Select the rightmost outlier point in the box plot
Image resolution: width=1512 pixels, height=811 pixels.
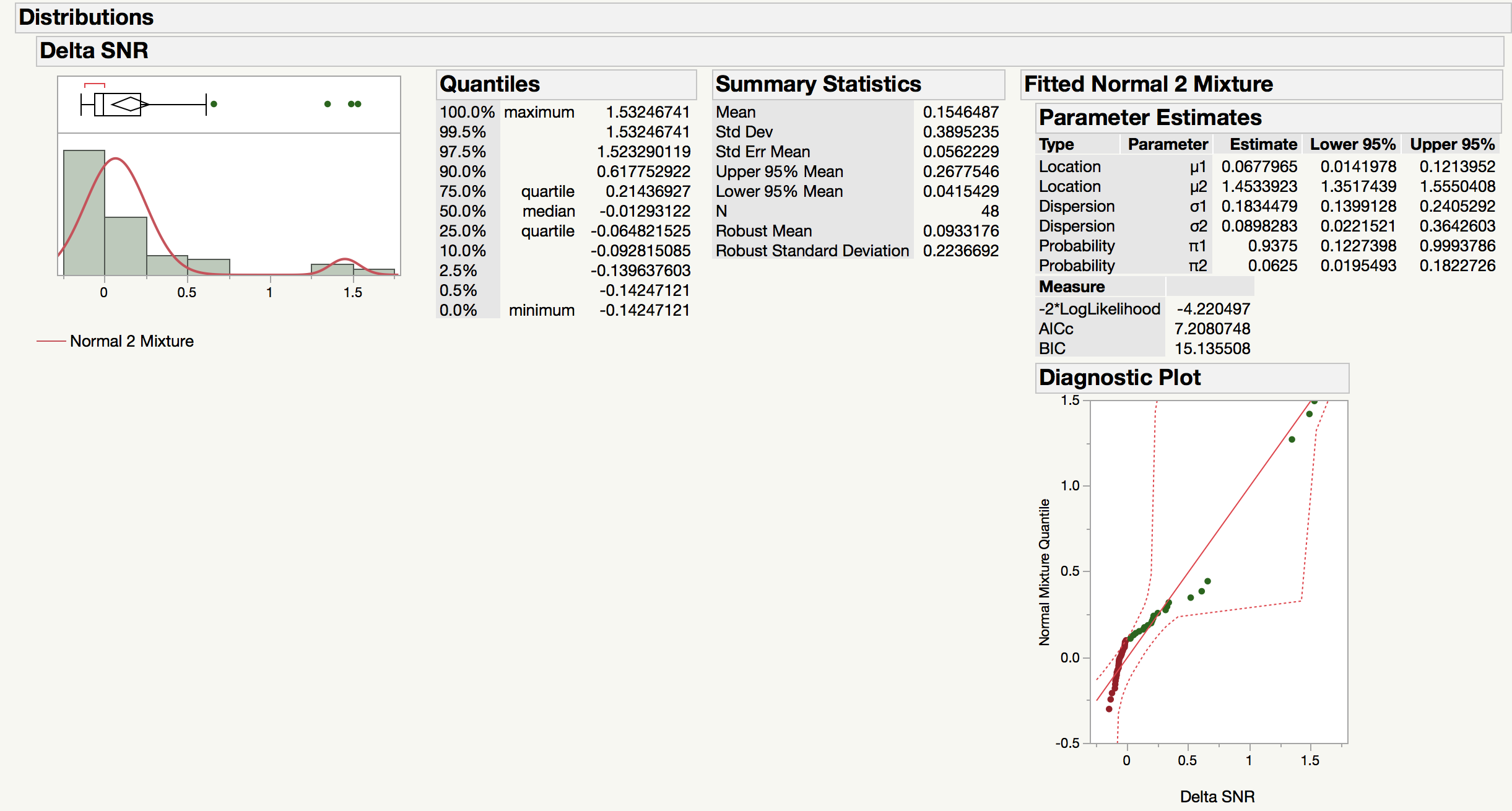(357, 103)
